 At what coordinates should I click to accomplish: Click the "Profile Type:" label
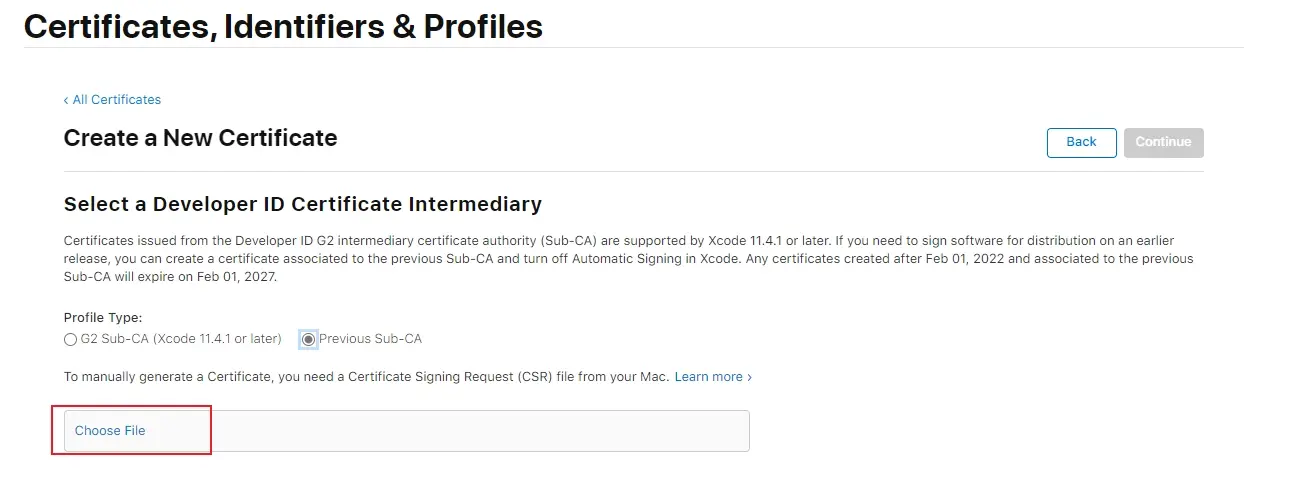103,318
